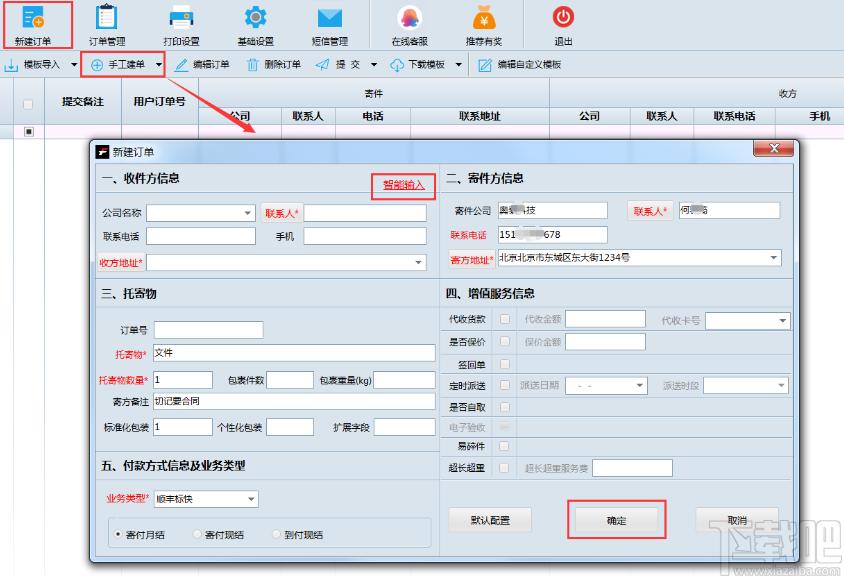Click the 寄方备注 remarks field

tap(294, 402)
